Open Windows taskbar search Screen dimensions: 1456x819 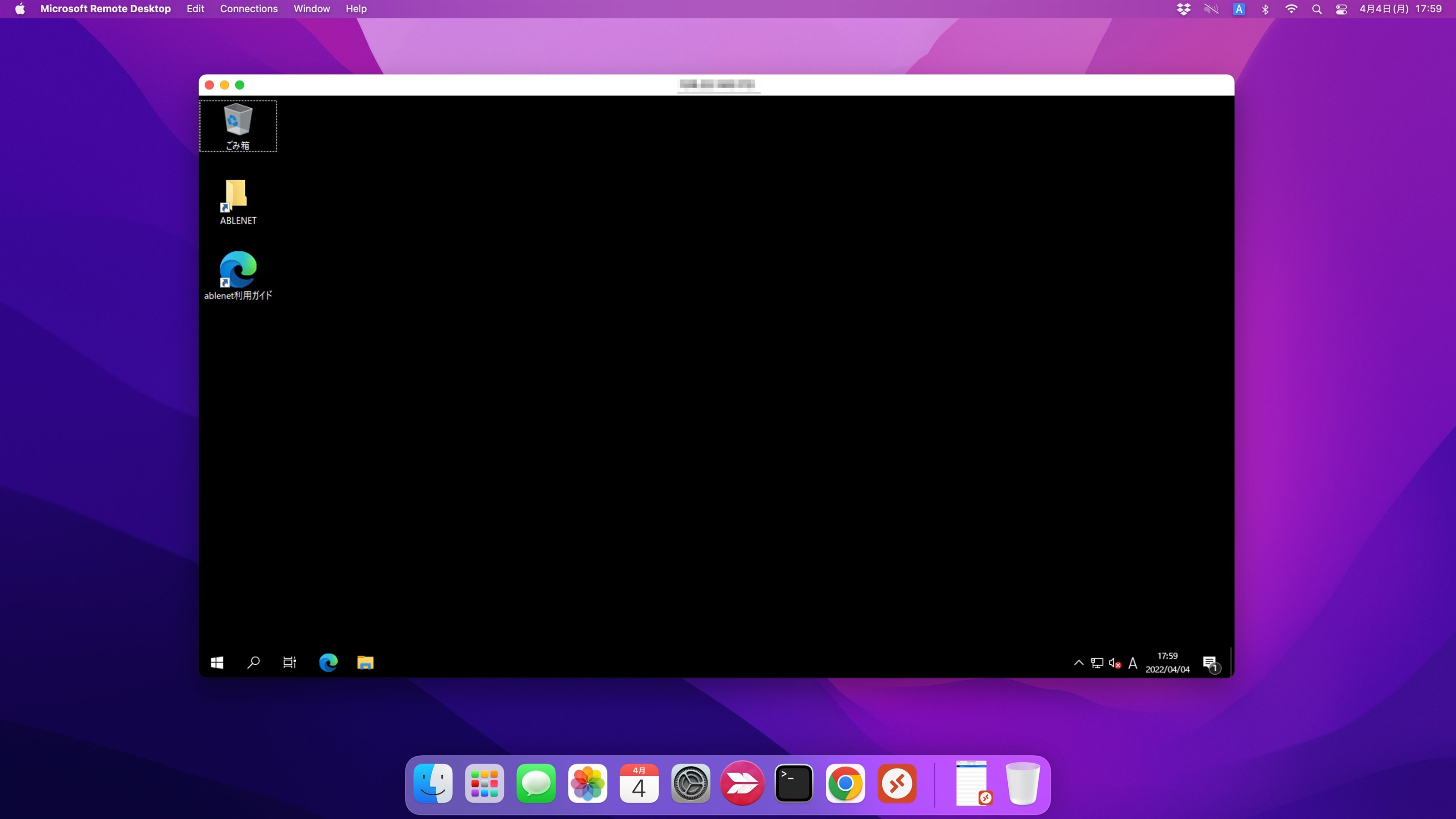click(253, 662)
